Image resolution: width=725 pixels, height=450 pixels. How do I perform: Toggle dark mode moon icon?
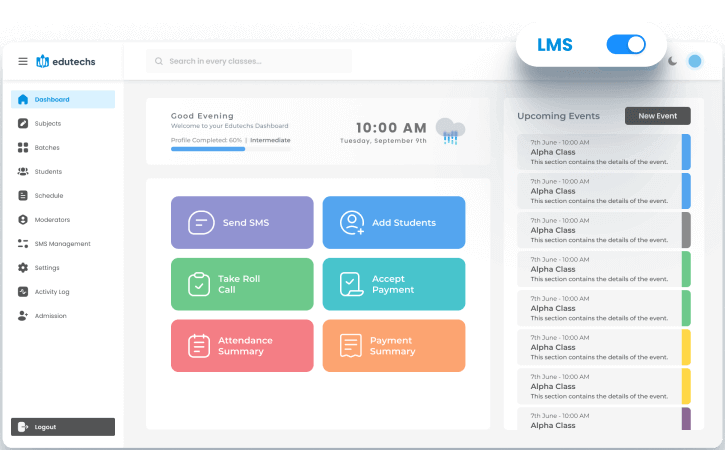point(672,61)
